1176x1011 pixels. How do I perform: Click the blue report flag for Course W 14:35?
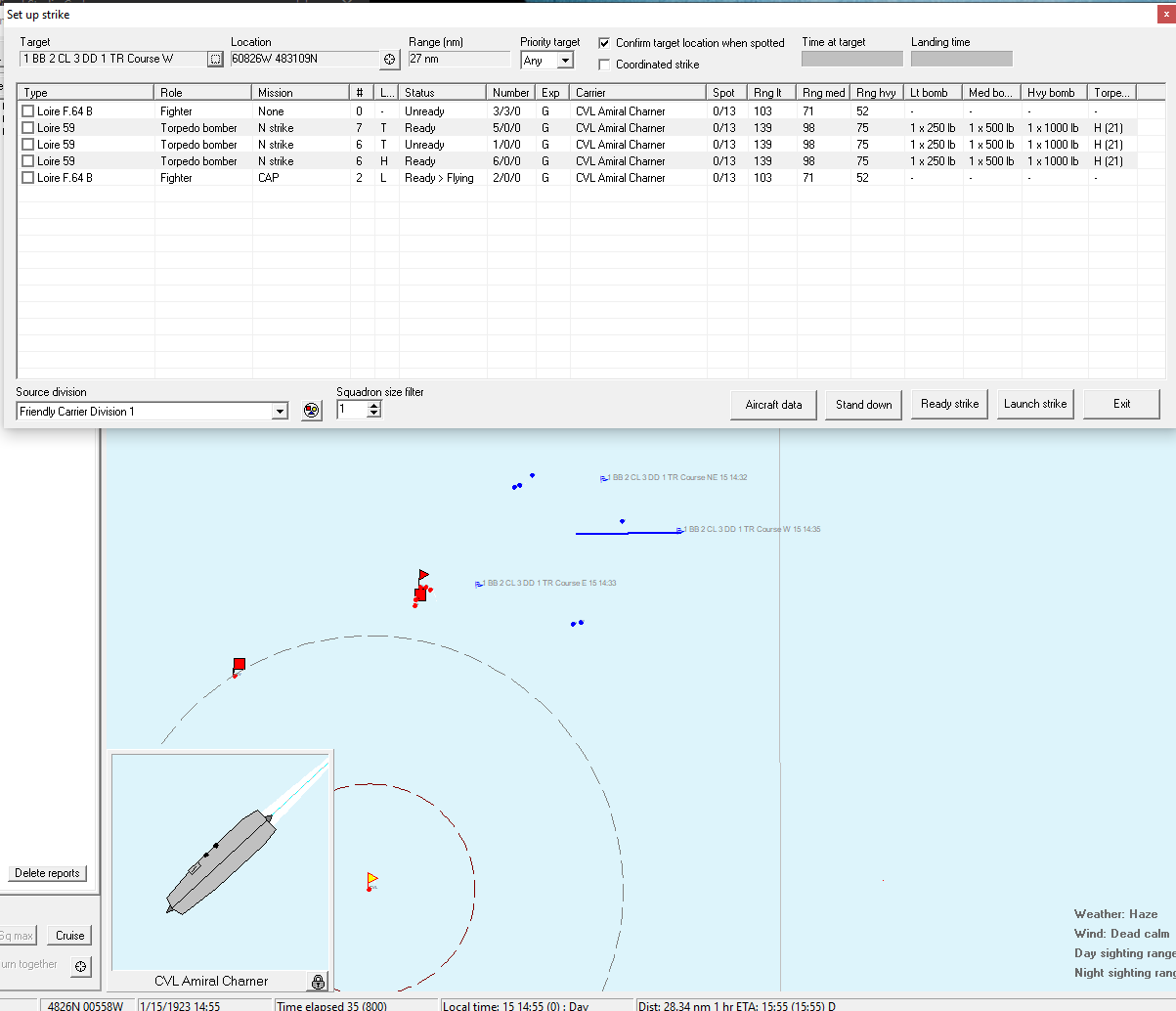click(x=679, y=530)
